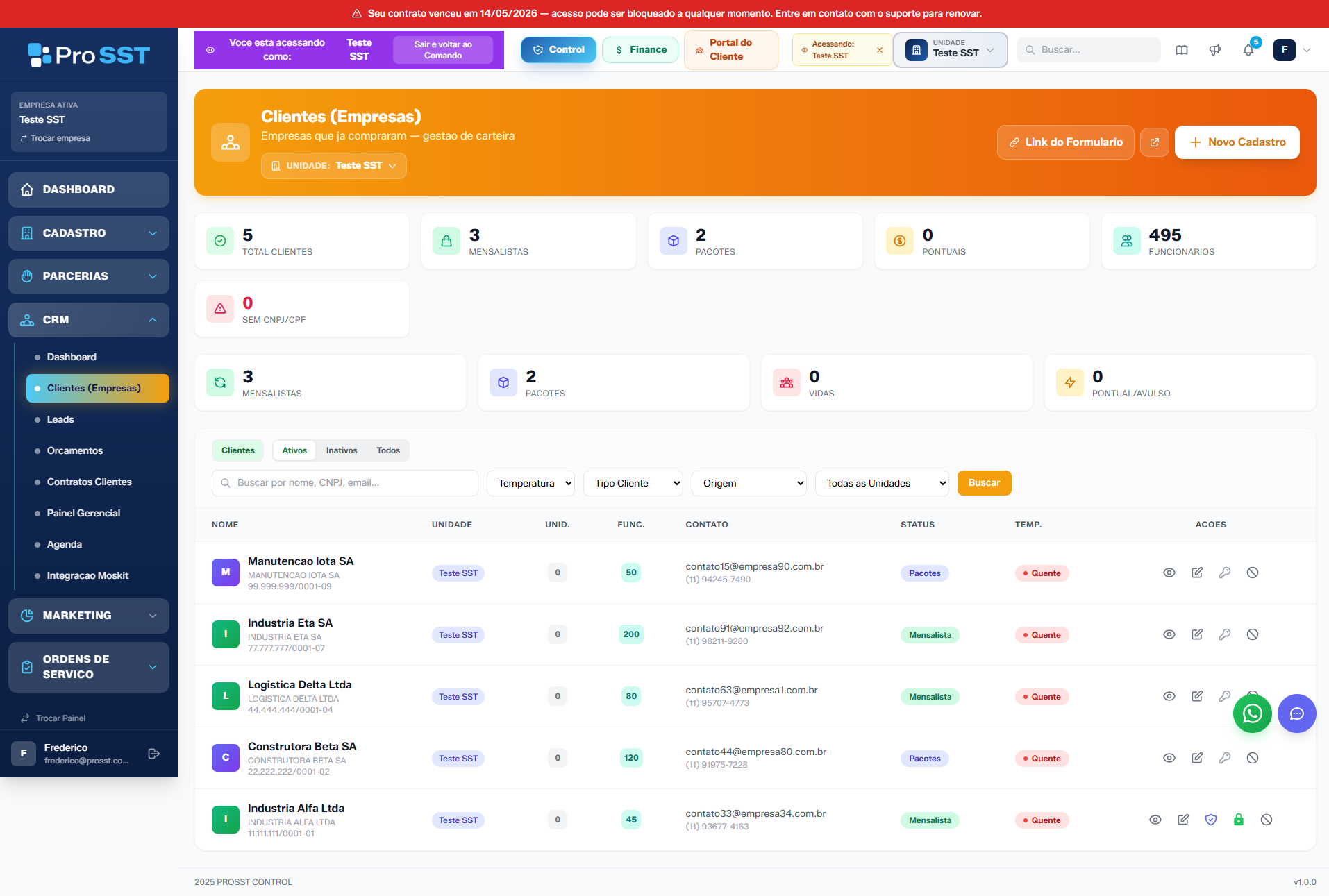Viewport: 1329px width, 896px height.
Task: Open the key access for Industria Eta SA
Action: pos(1225,634)
